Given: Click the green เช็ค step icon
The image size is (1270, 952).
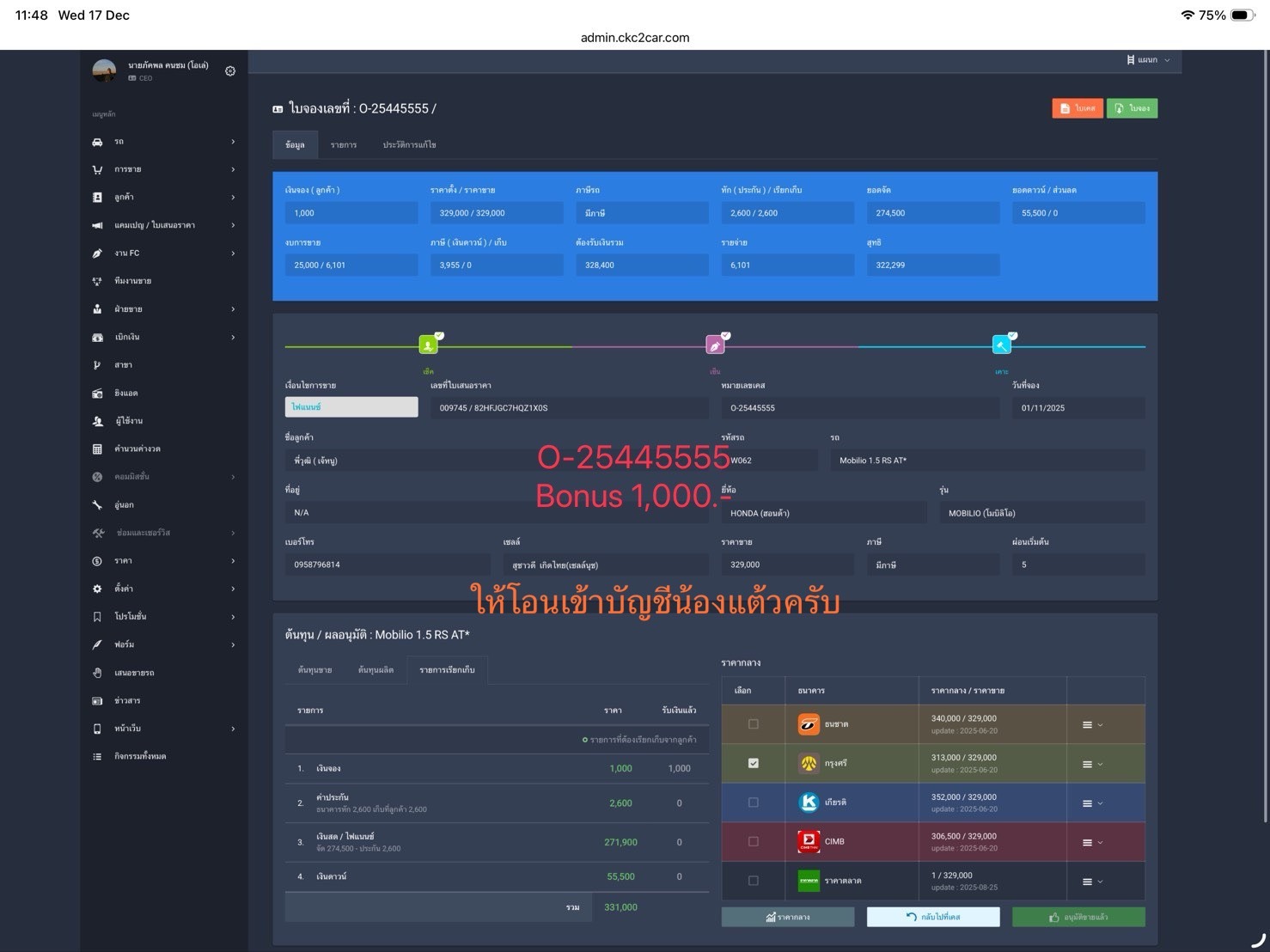Looking at the screenshot, I should click(x=428, y=345).
